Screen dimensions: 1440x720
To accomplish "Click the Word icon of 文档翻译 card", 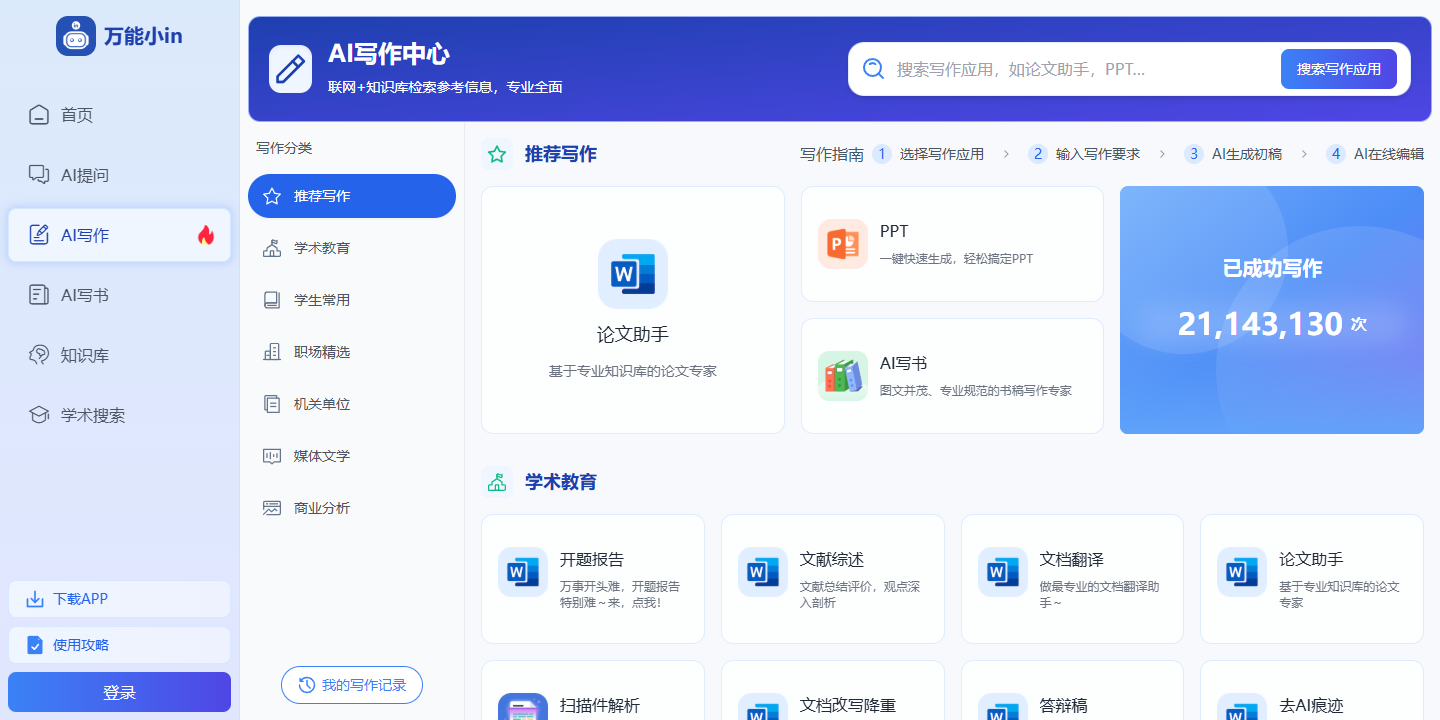I will coord(1003,572).
